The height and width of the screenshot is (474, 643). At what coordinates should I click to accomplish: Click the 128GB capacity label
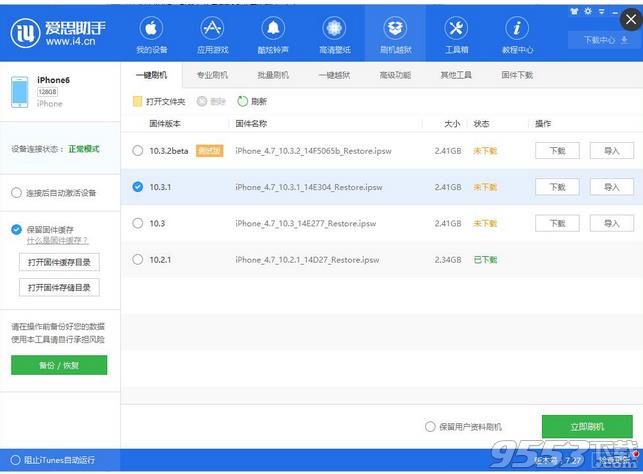click(48, 92)
